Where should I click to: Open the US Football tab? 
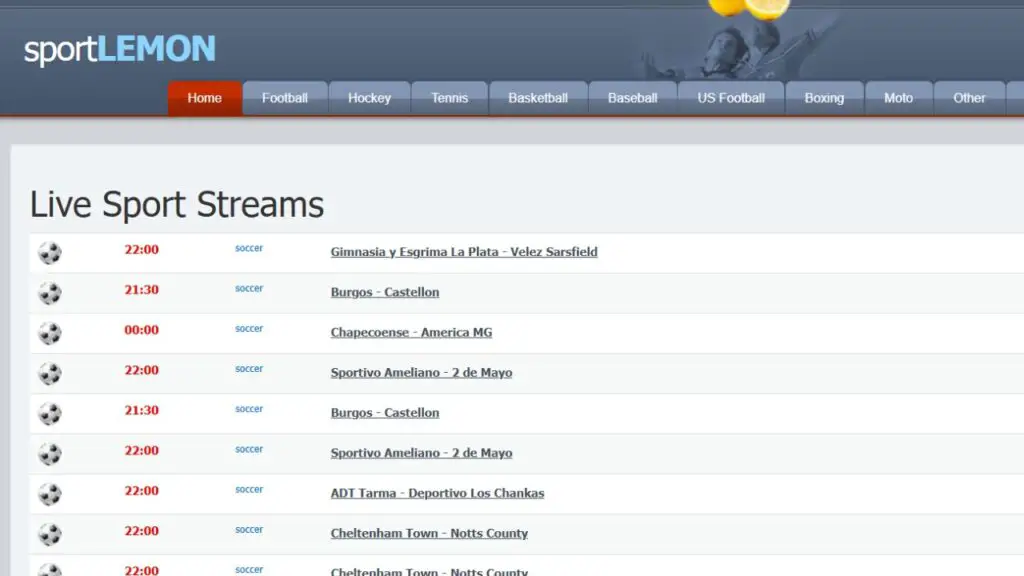[x=731, y=98]
